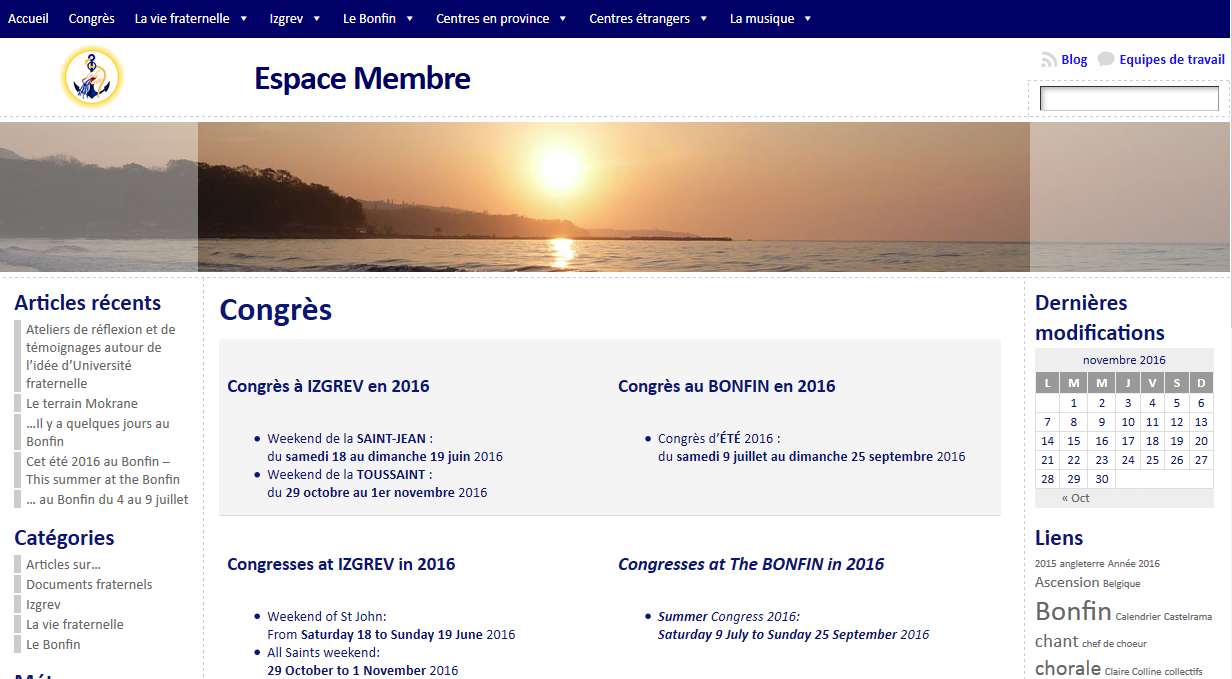Expand the Izgrev menu dropdown arrow
The width and height of the screenshot is (1232, 679).
pos(317,19)
